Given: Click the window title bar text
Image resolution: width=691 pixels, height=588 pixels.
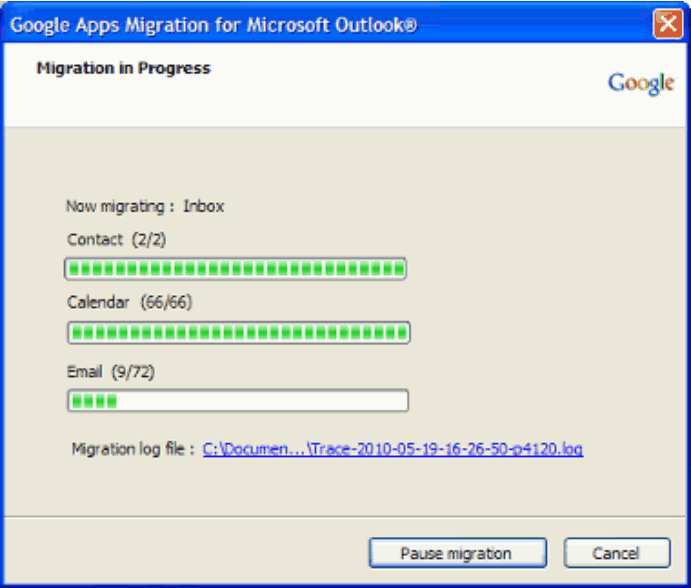Looking at the screenshot, I should point(213,25).
